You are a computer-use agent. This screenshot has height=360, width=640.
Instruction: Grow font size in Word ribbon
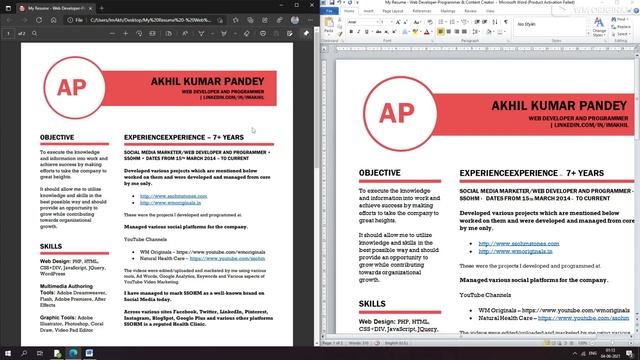[x=398, y=22]
